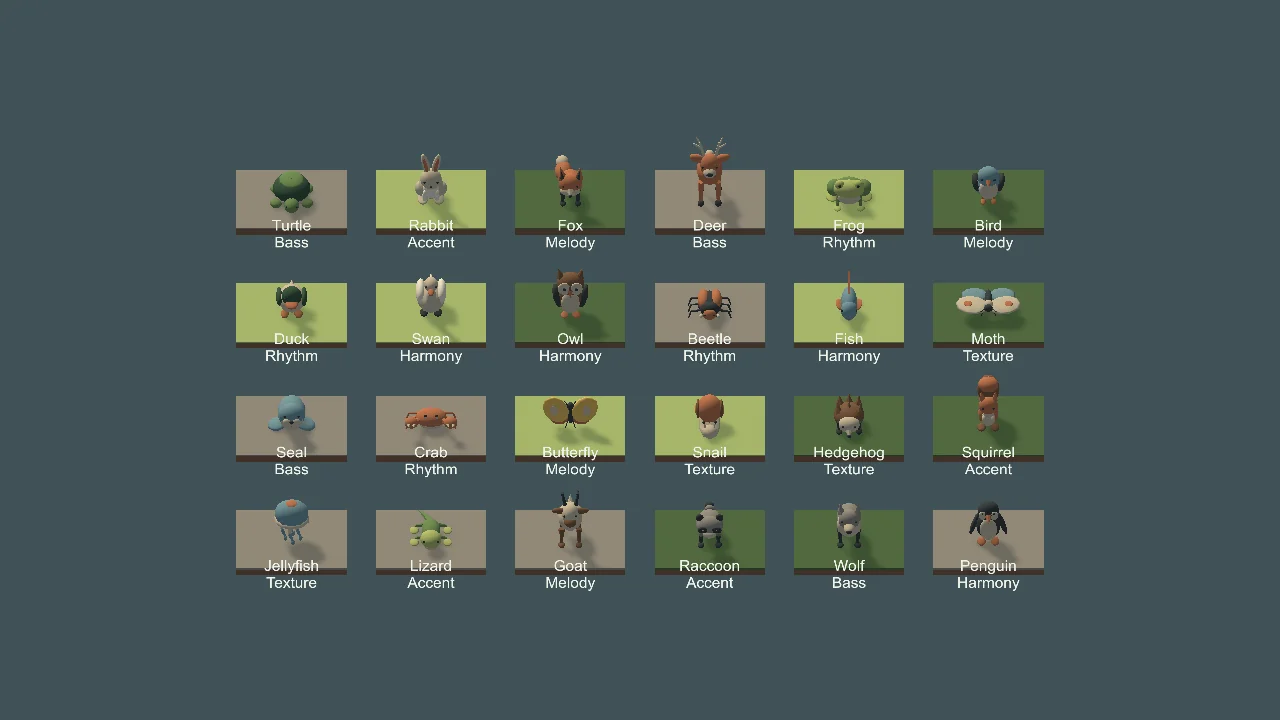Pick the Butterfly figure
The image size is (1280, 720).
[x=570, y=412]
